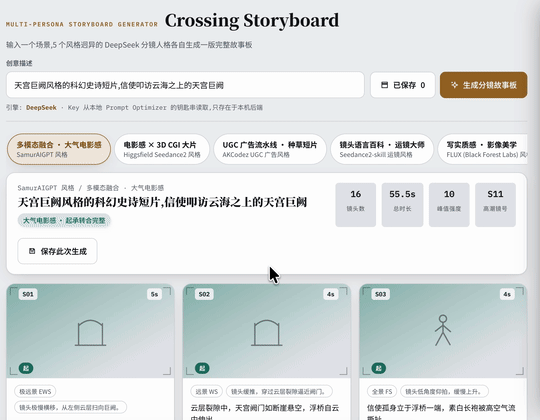Click the 16 镜头数 stat tile
This screenshot has height=420, width=540.
pyautogui.click(x=356, y=205)
